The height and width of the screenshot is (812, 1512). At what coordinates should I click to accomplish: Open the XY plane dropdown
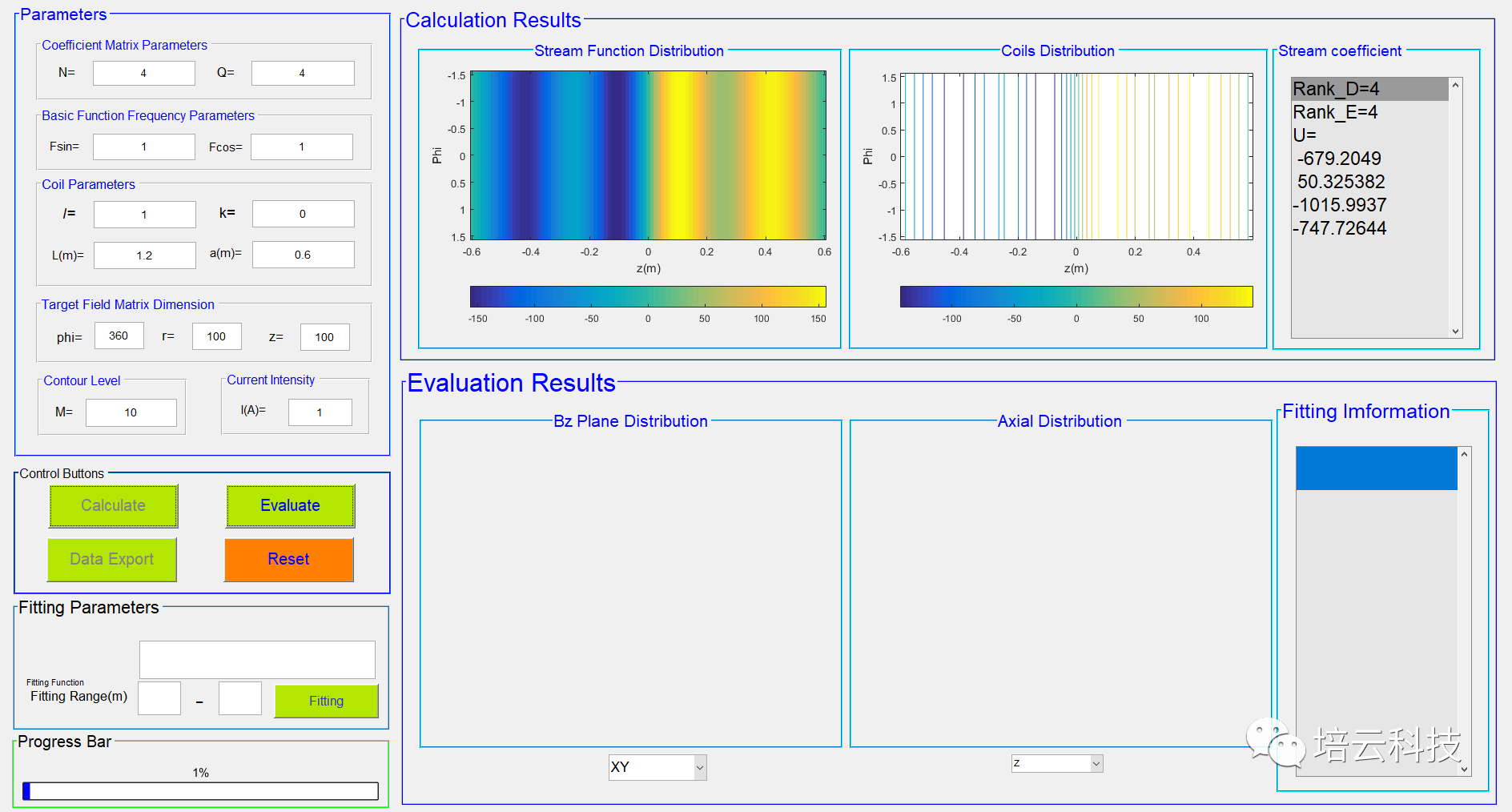tap(657, 767)
